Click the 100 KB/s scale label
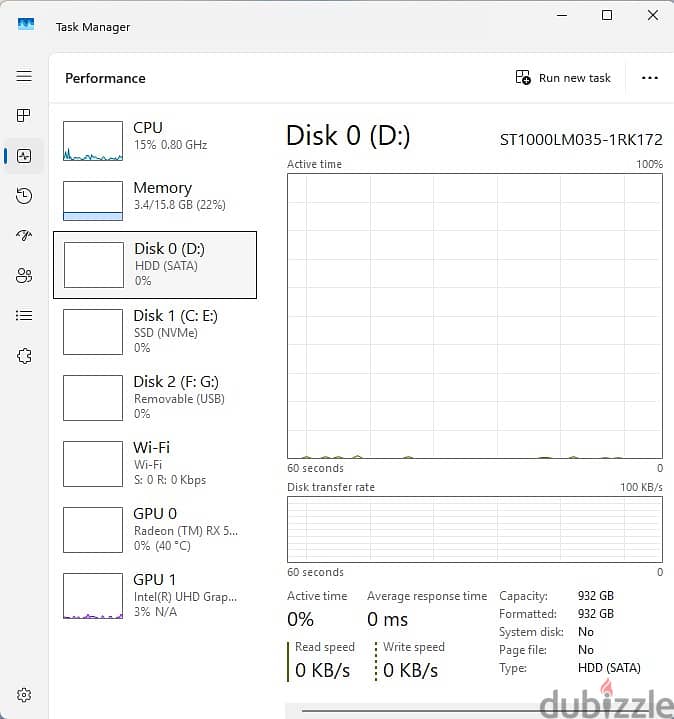The image size is (674, 719). 641,487
